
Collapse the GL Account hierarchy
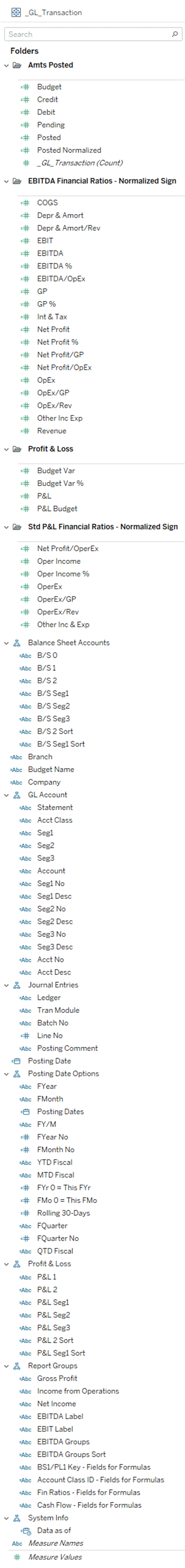7,795
